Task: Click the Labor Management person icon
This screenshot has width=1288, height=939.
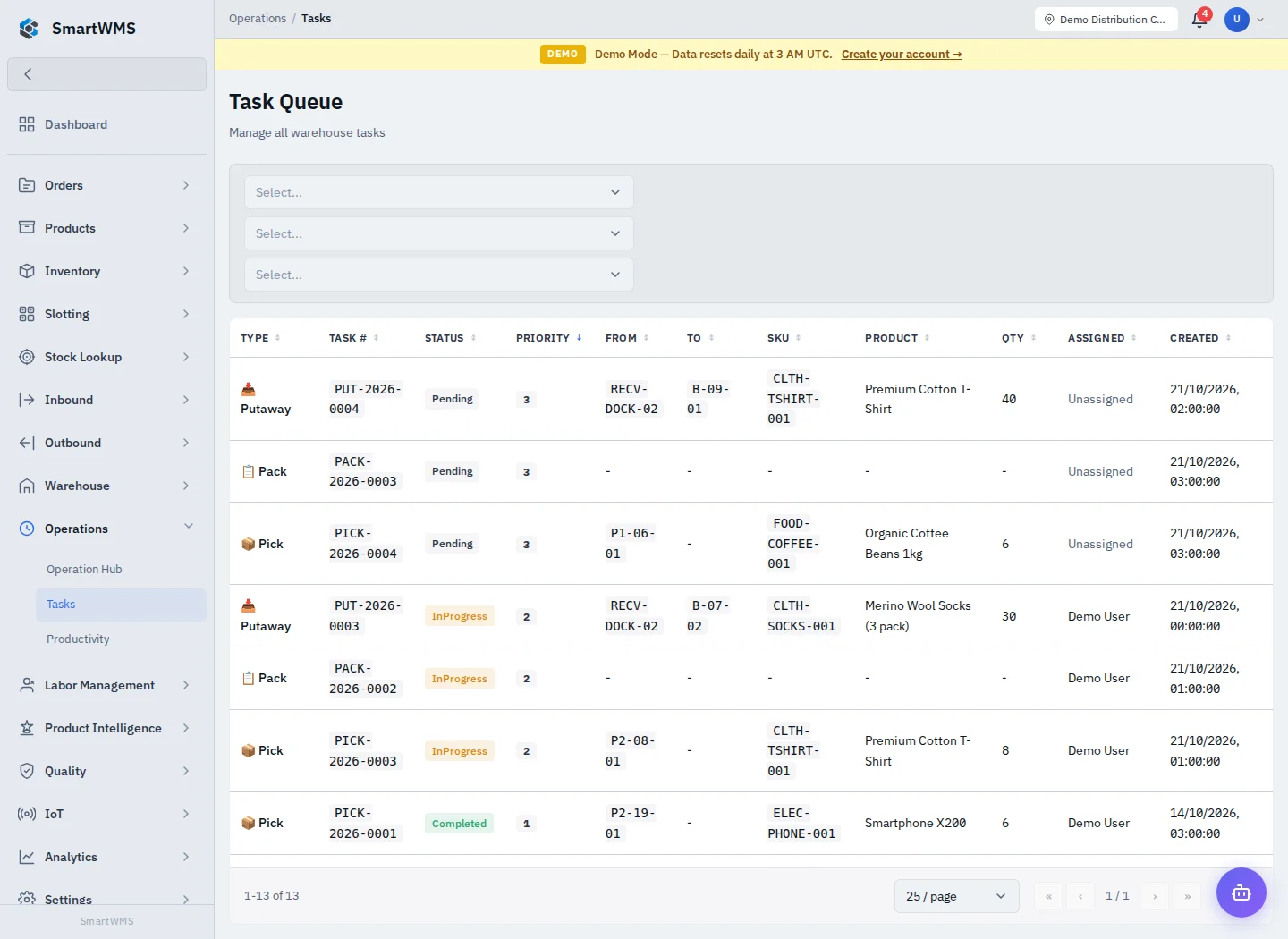Action: coord(27,685)
